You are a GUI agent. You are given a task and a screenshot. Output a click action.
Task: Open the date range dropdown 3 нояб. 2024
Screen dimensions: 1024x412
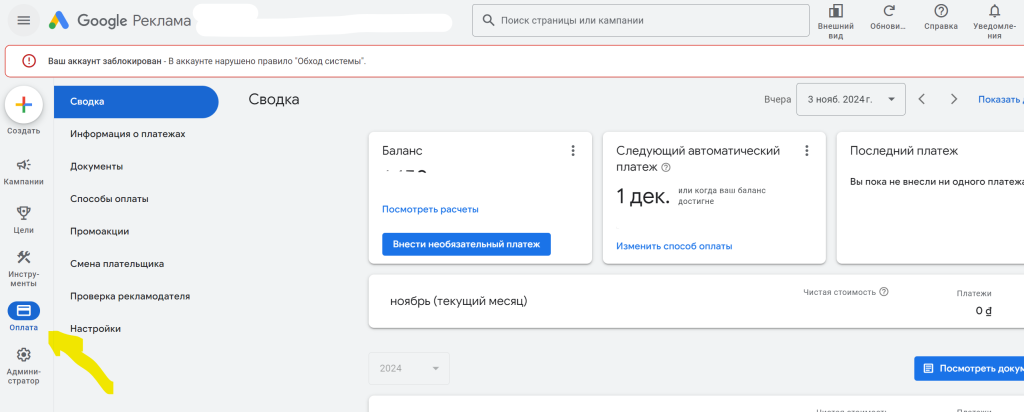pos(850,99)
